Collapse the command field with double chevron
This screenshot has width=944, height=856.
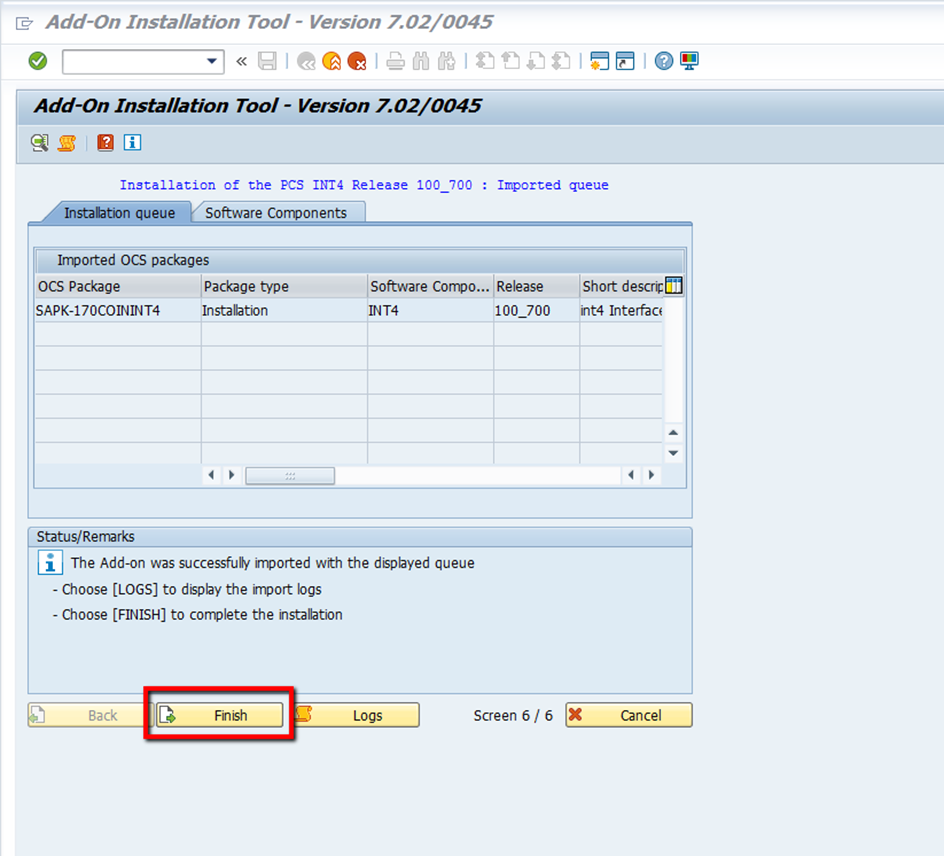[241, 62]
